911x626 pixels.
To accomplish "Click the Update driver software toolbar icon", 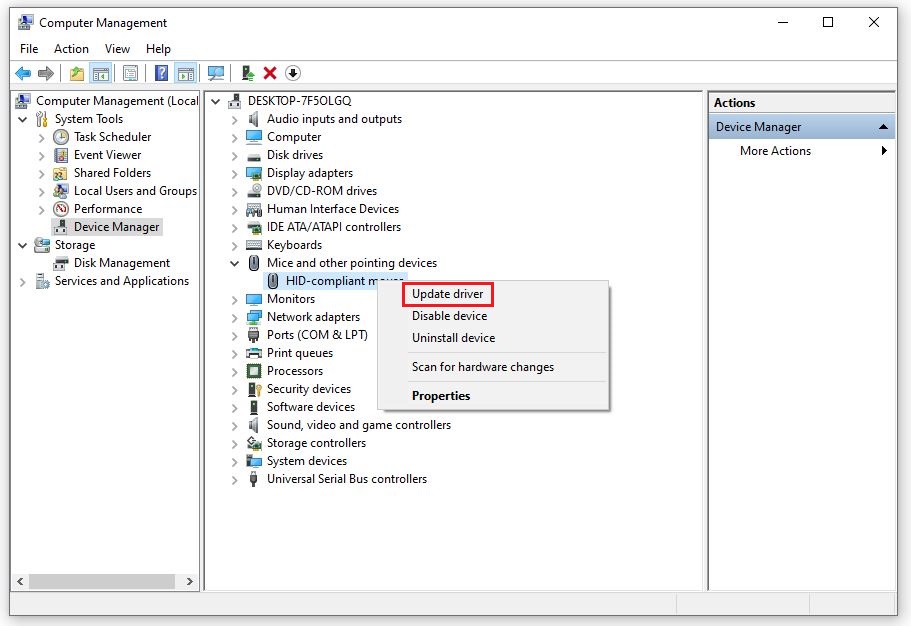I will (247, 71).
